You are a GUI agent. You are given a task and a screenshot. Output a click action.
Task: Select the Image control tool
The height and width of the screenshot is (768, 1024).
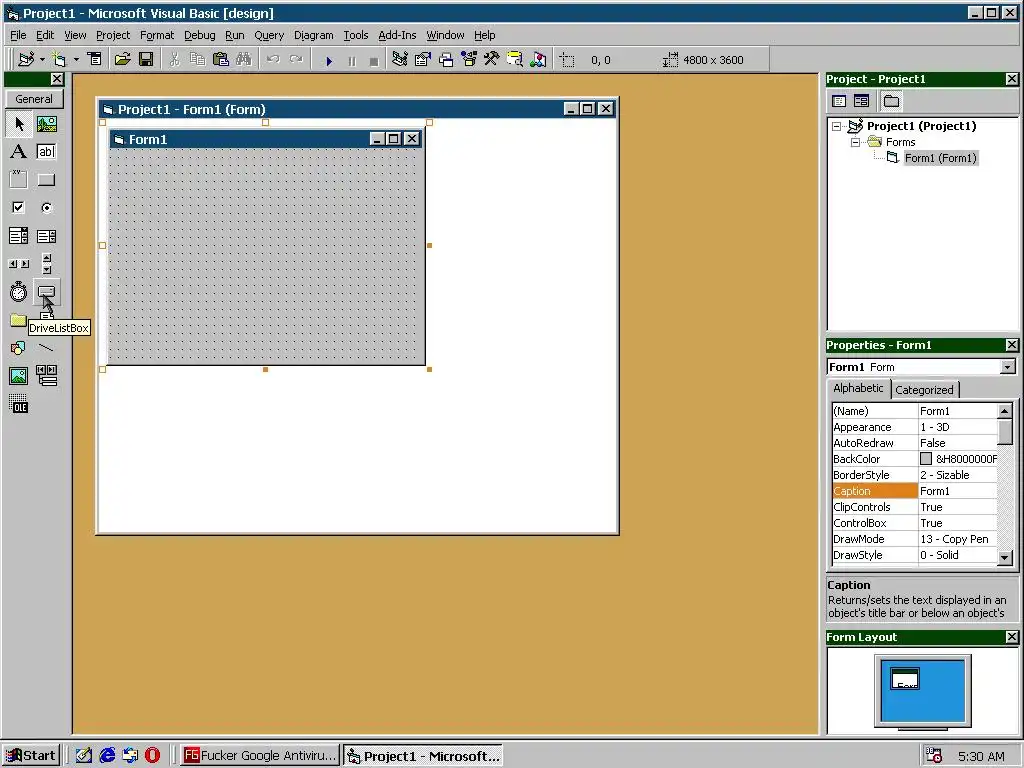(x=19, y=376)
